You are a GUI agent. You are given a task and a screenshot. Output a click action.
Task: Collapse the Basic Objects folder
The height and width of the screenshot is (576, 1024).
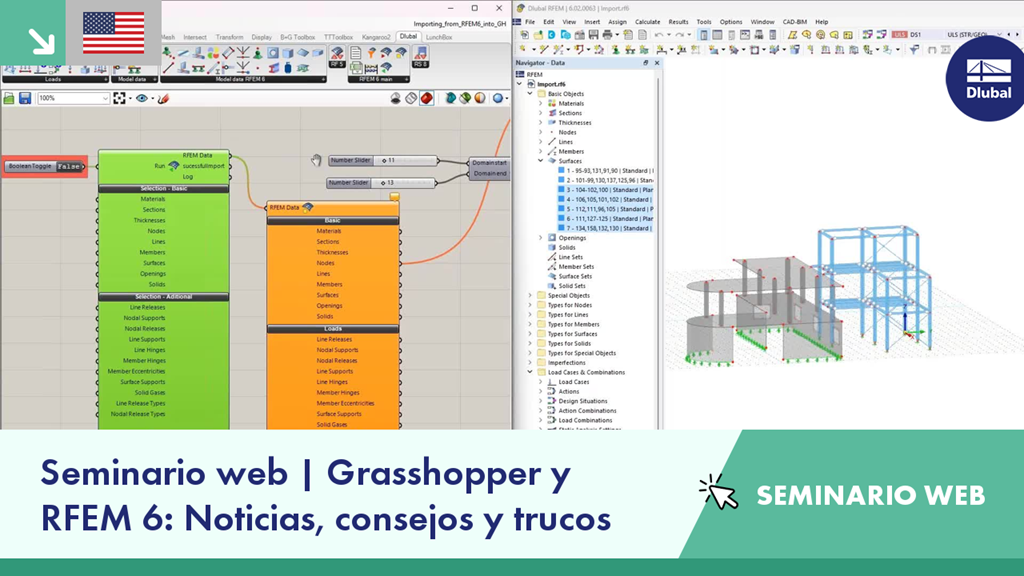coord(530,93)
